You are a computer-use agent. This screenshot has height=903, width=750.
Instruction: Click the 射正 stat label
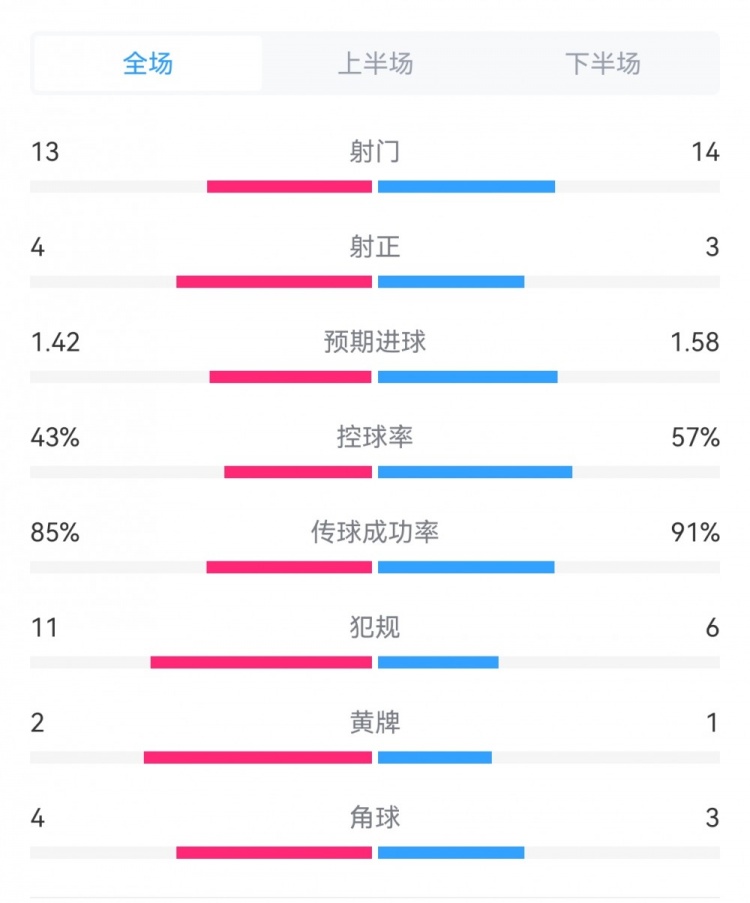click(x=375, y=247)
